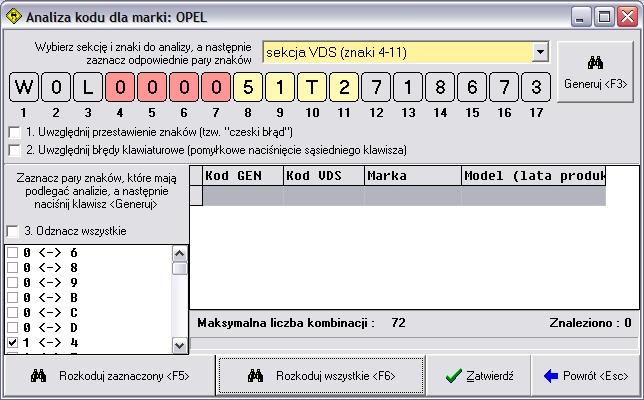
Task: Click red character box at position 6
Action: 184,87
